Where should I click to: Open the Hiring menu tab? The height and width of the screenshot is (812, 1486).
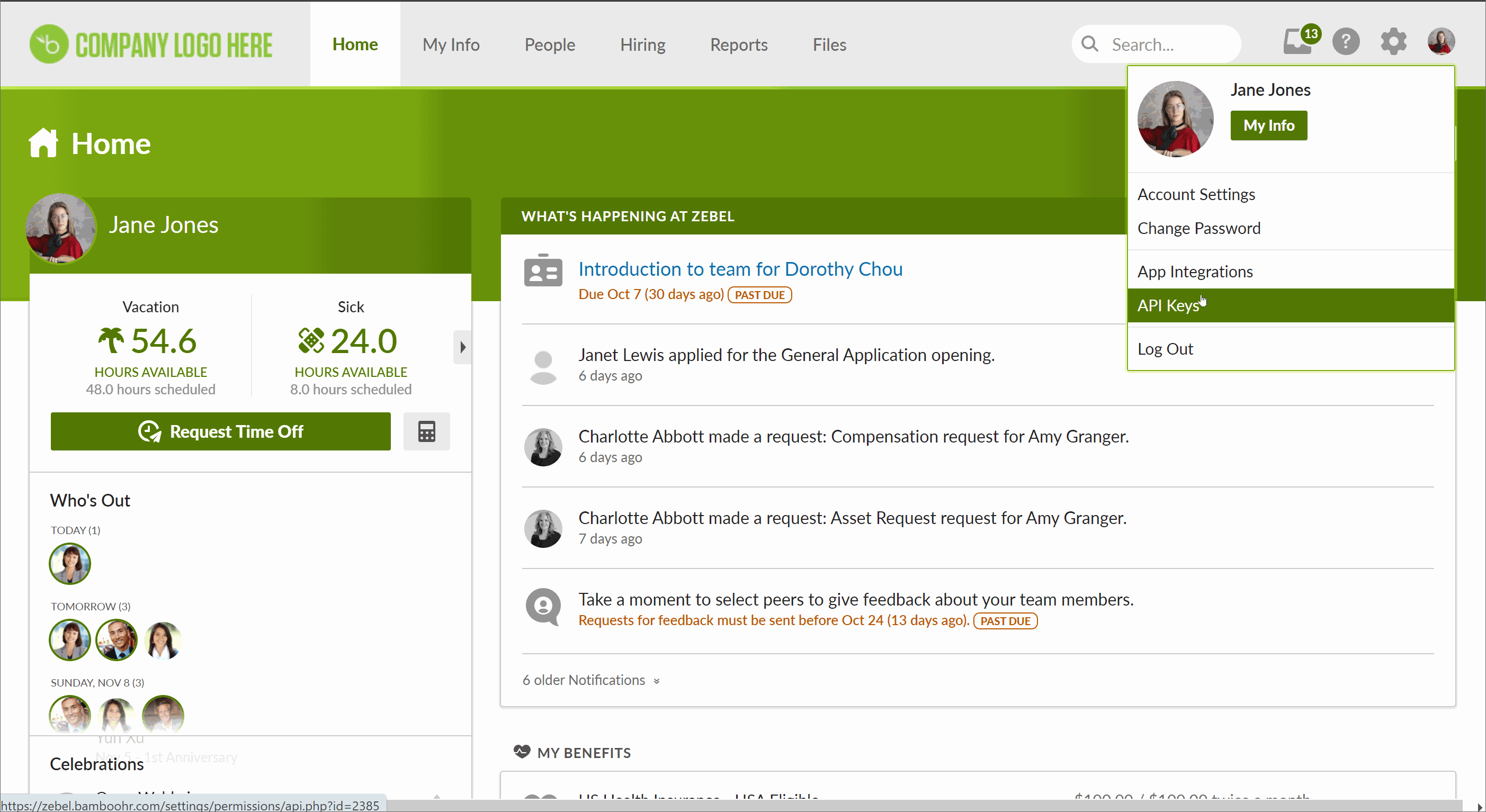[640, 43]
